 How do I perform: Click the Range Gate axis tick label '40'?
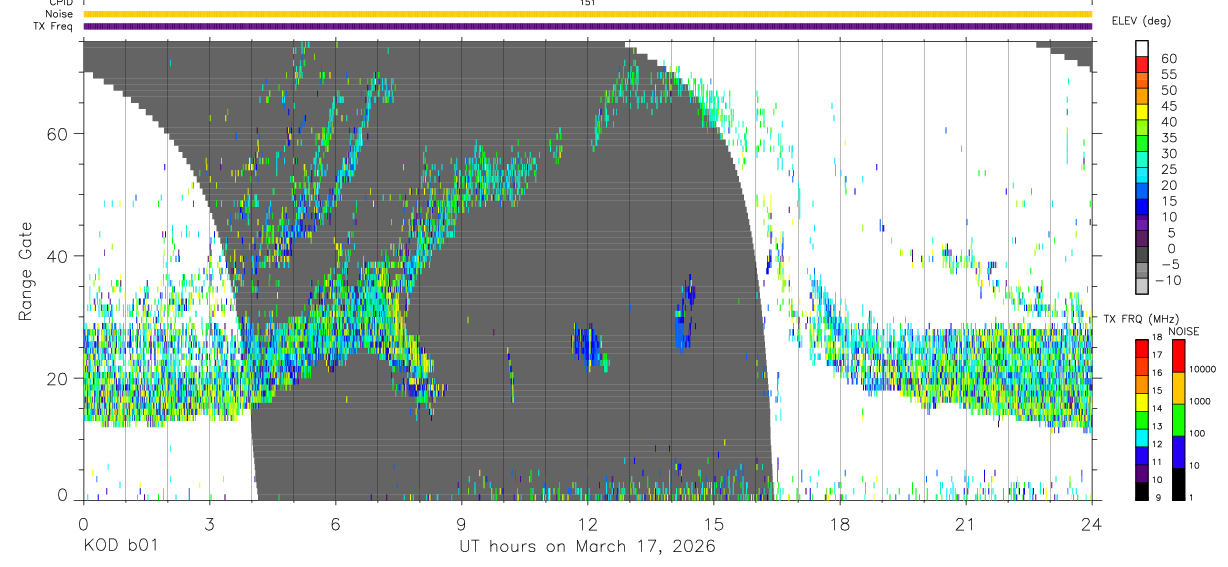click(x=59, y=256)
